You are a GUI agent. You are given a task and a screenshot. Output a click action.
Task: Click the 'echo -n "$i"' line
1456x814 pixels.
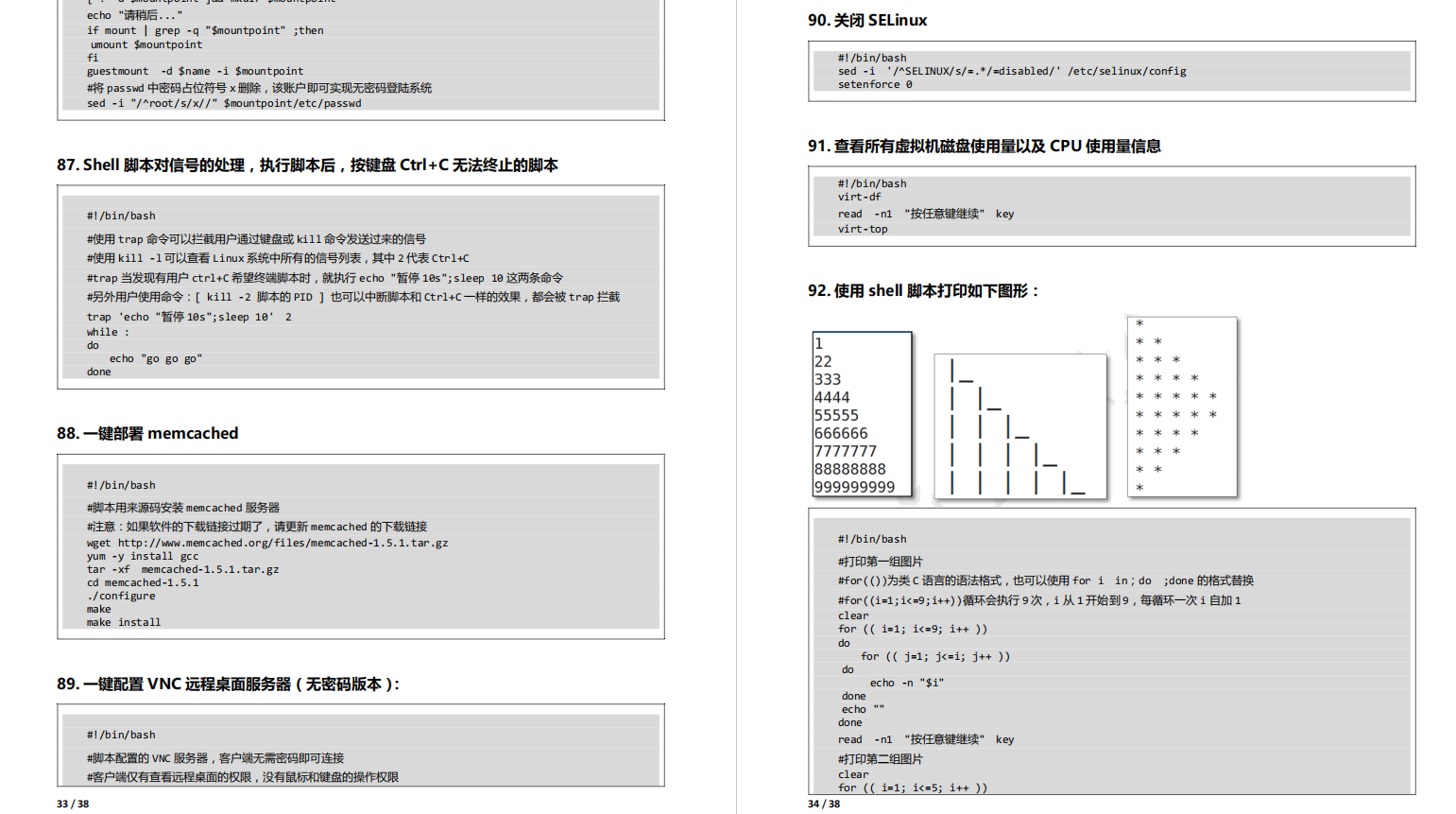pyautogui.click(x=907, y=683)
